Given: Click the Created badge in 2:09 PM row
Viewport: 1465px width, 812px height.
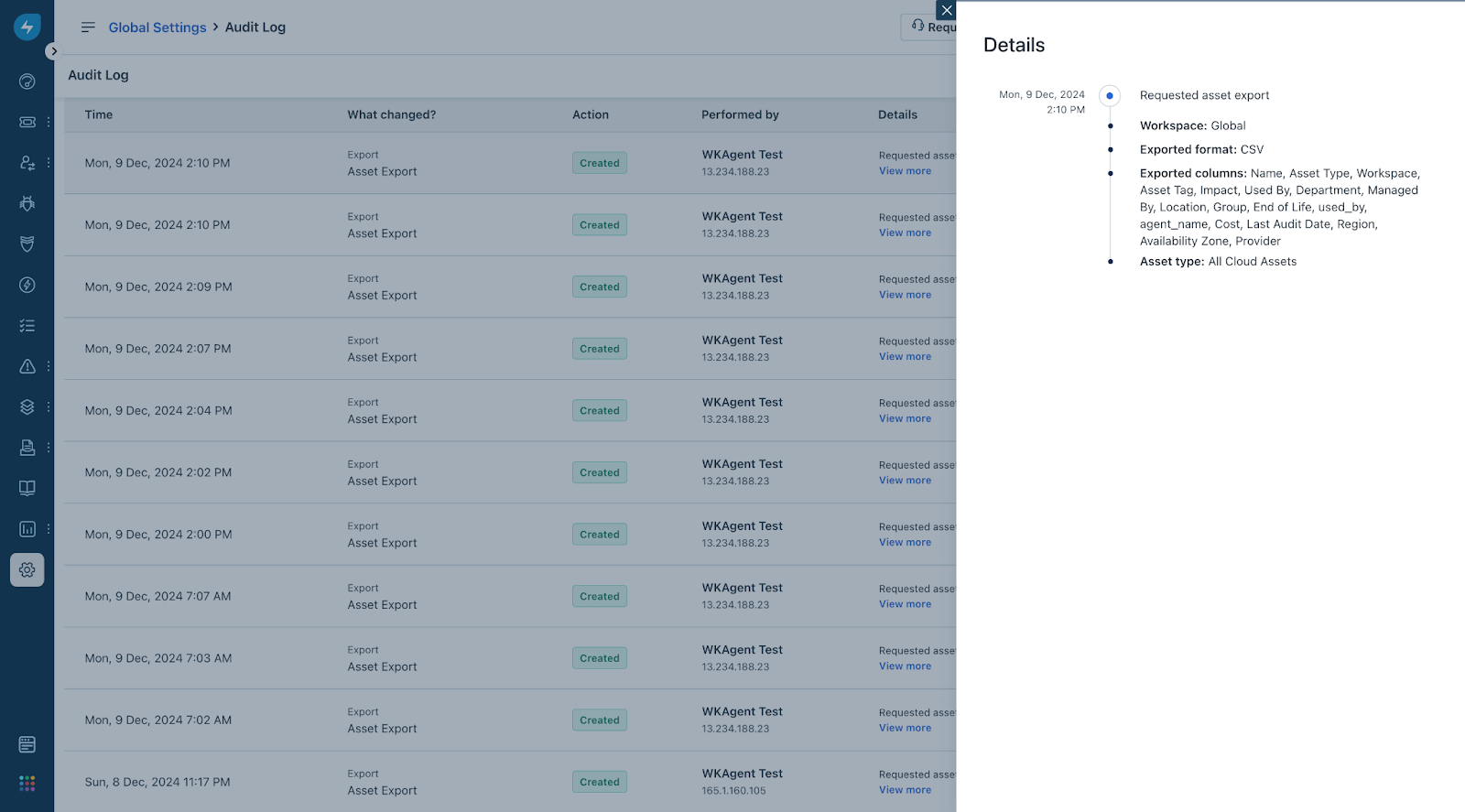Looking at the screenshot, I should [600, 287].
